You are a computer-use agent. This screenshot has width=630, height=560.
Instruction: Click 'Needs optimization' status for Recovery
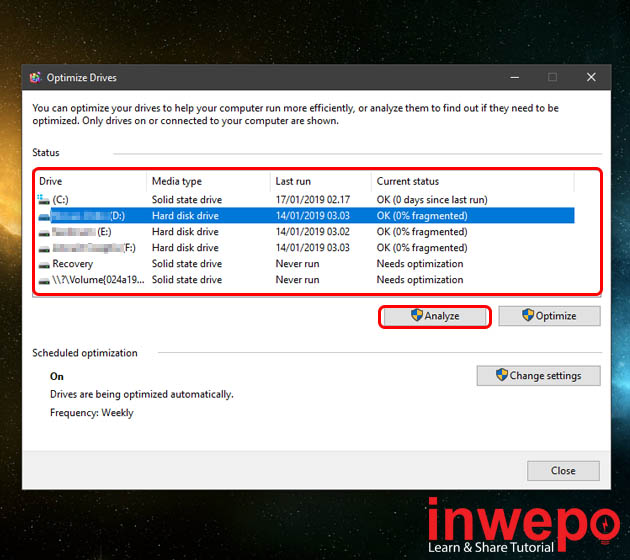click(x=420, y=264)
